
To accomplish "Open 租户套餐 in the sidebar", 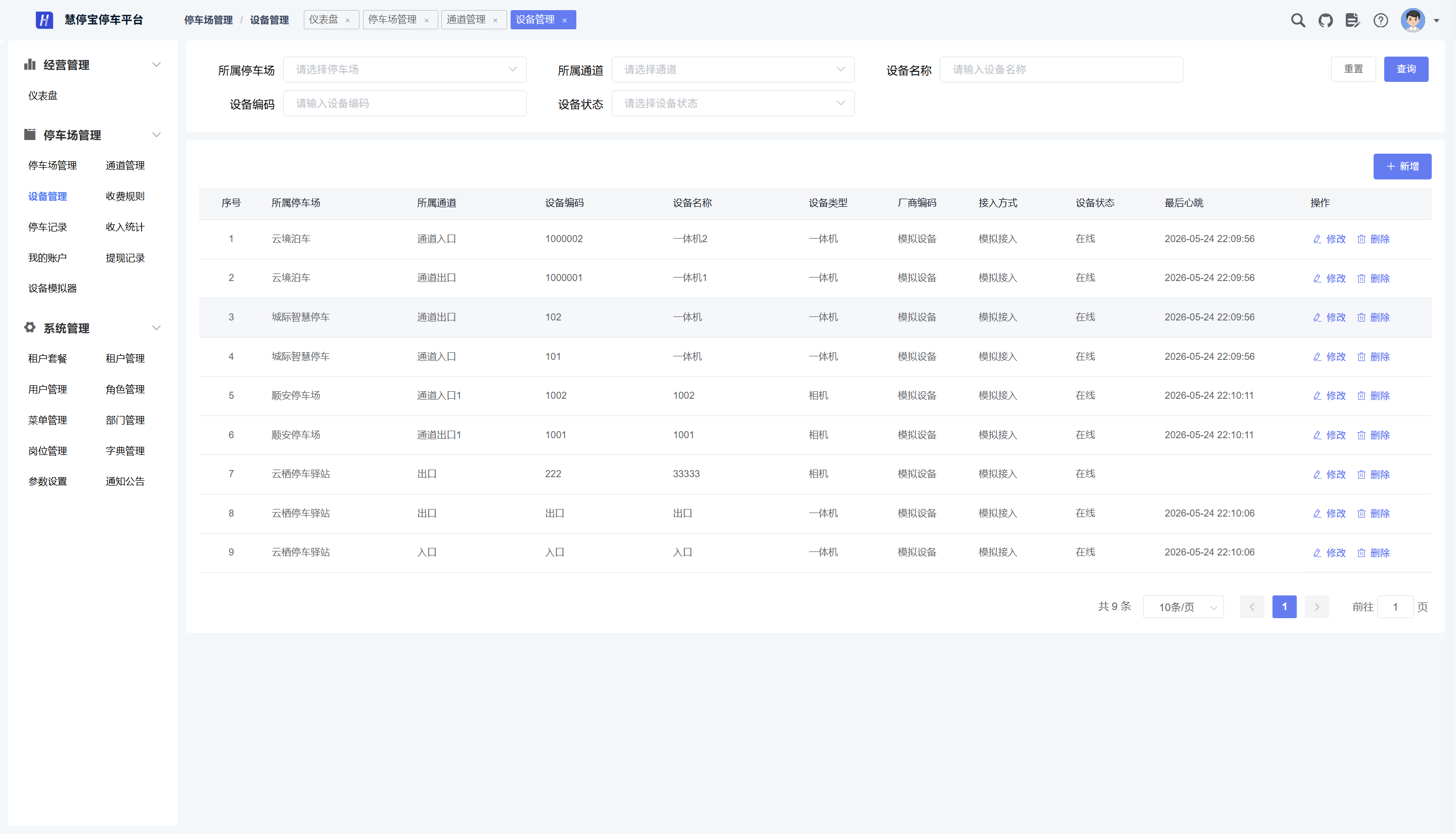I will [48, 358].
